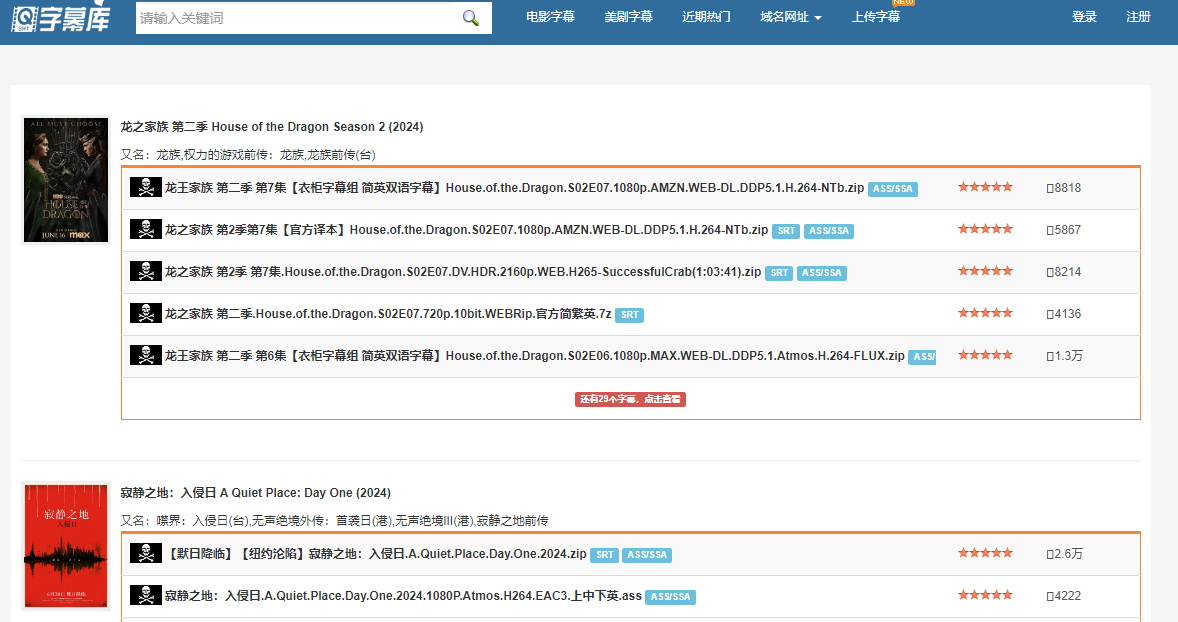Open A Quiet Place Day One poster

point(66,546)
